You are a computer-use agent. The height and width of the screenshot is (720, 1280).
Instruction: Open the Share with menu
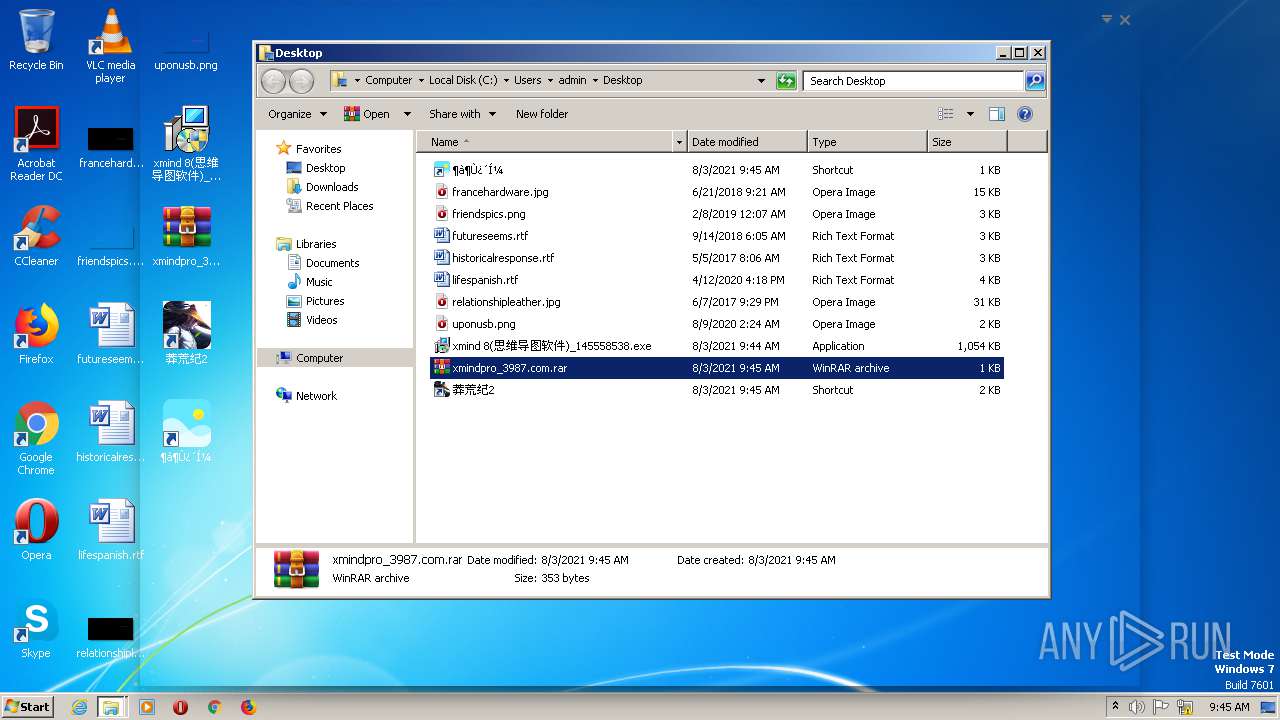click(462, 114)
